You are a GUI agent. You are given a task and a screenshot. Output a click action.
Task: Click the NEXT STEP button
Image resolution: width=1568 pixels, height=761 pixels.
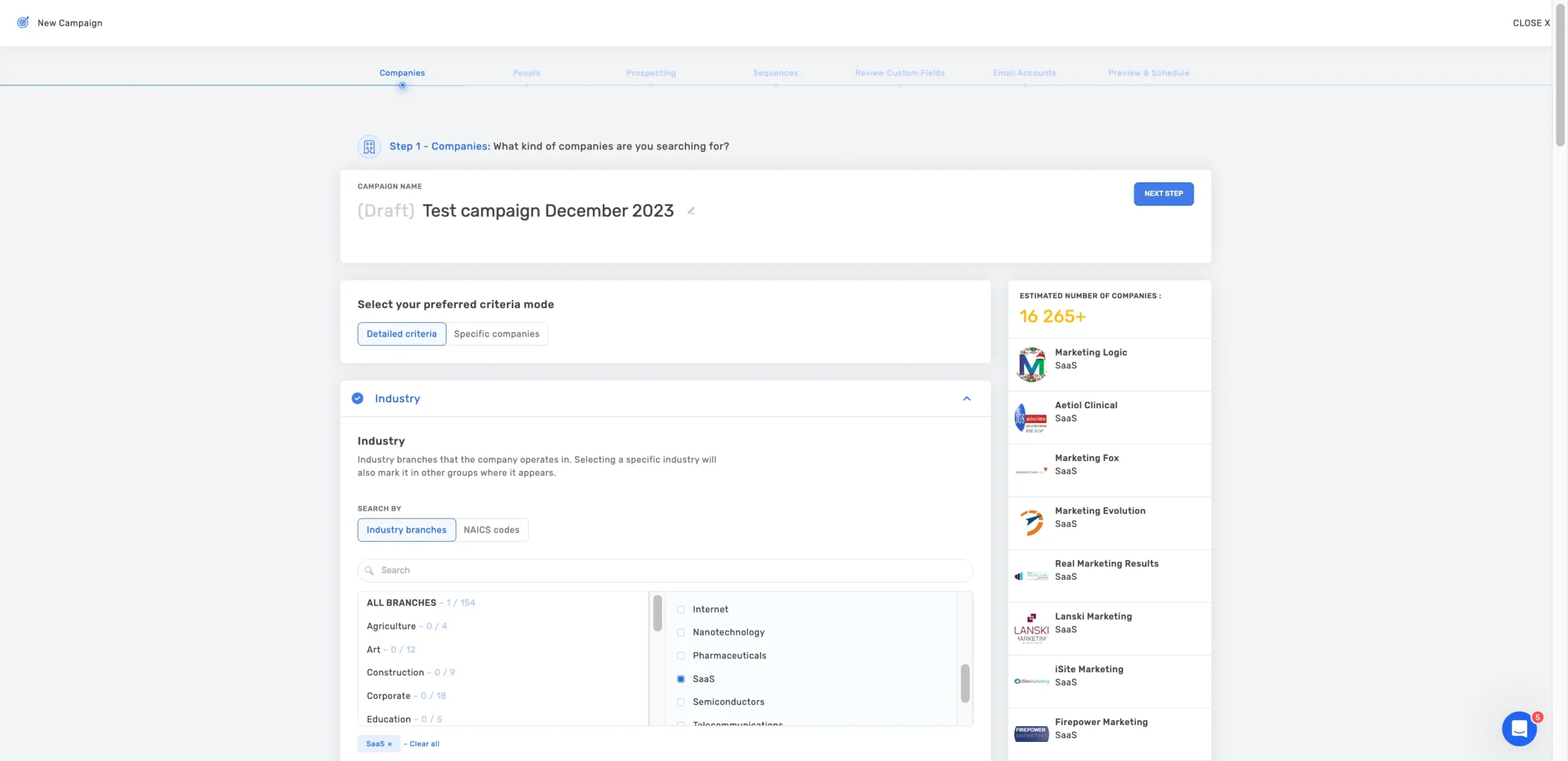[x=1163, y=193]
